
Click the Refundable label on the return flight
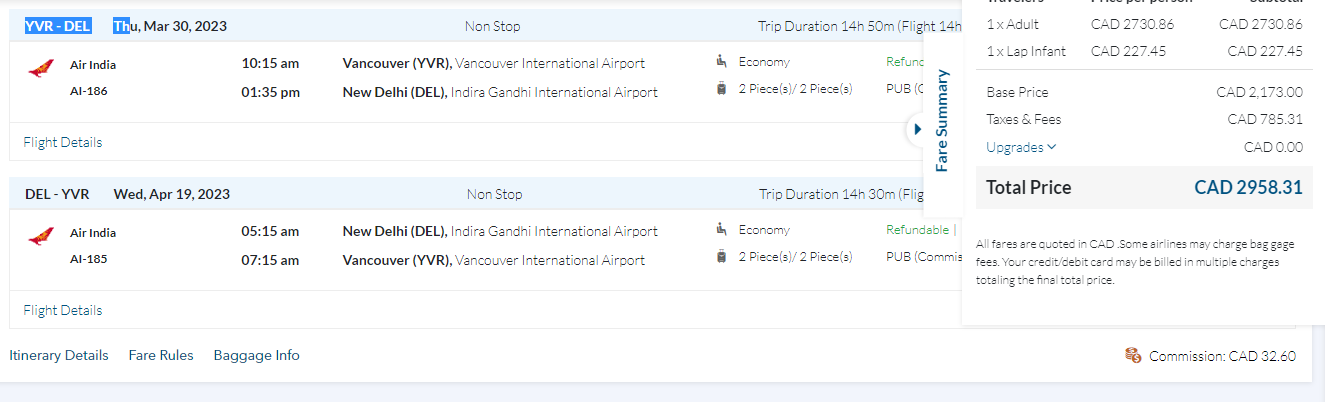[917, 230]
